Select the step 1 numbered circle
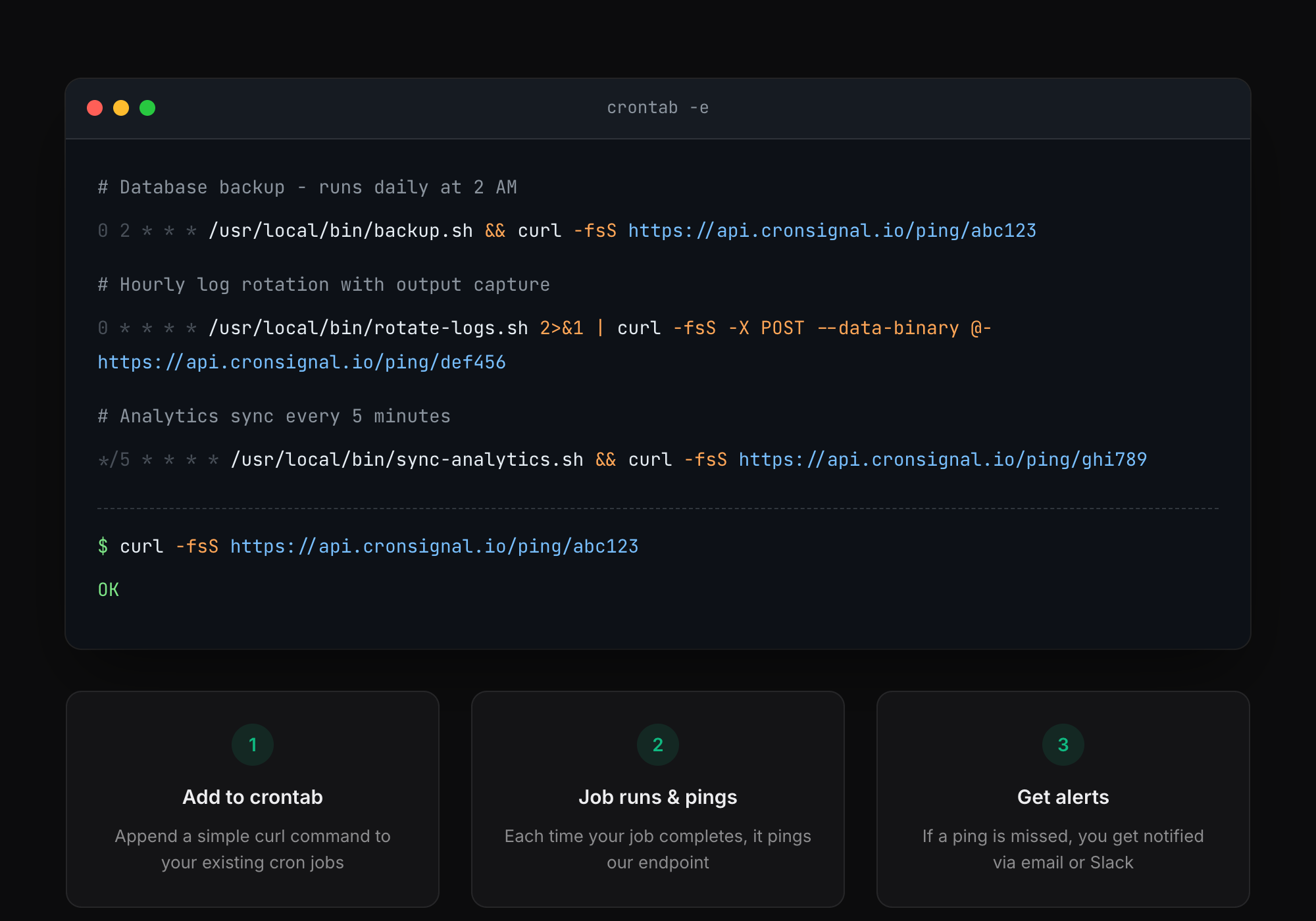The image size is (1316, 921). (253, 744)
